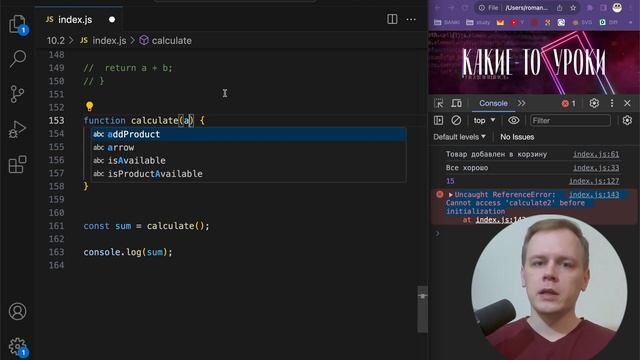Click the lightbulb quick-fix icon
Screen dimensions: 640x360
89,107
